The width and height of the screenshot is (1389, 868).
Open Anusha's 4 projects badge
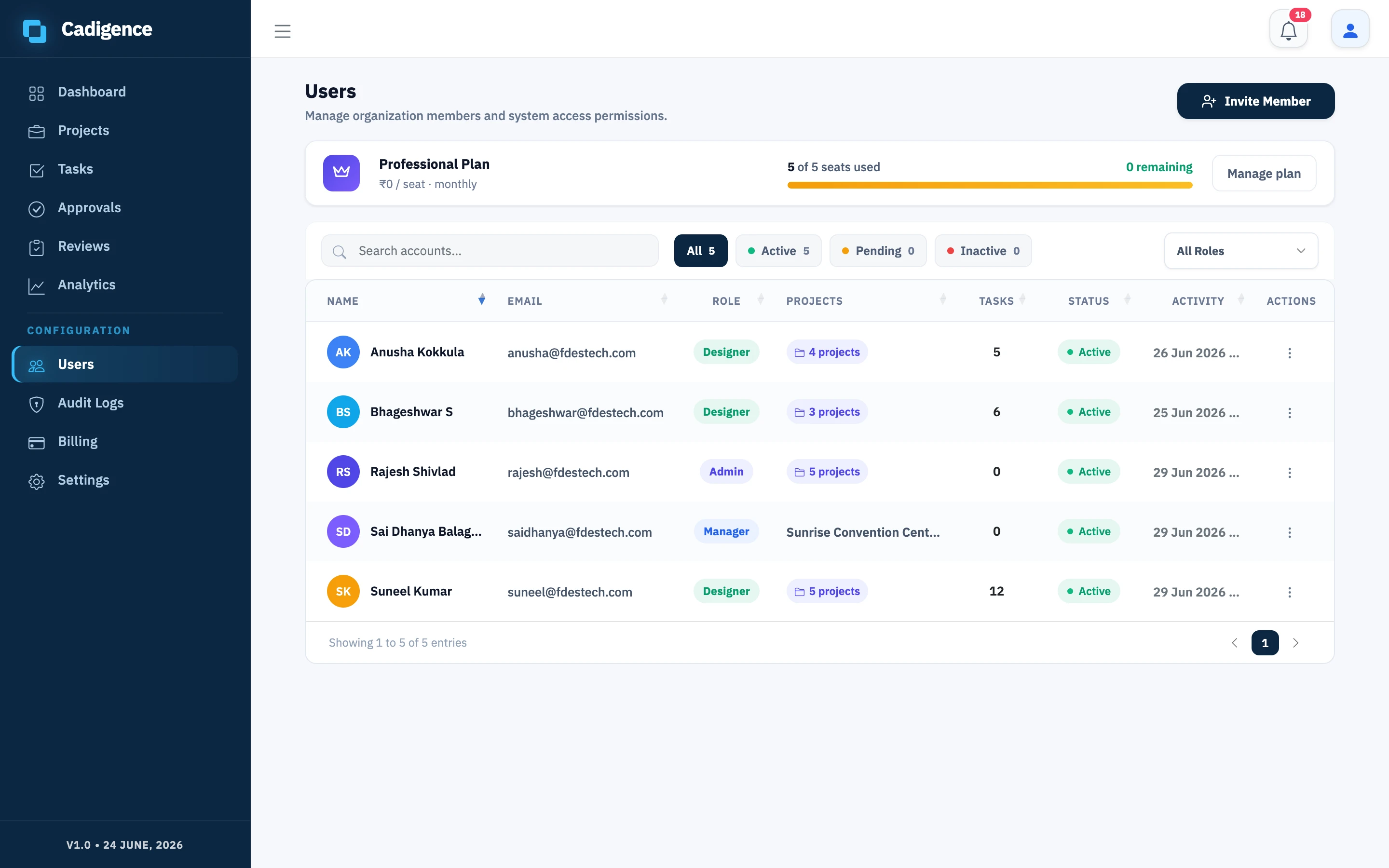827,352
